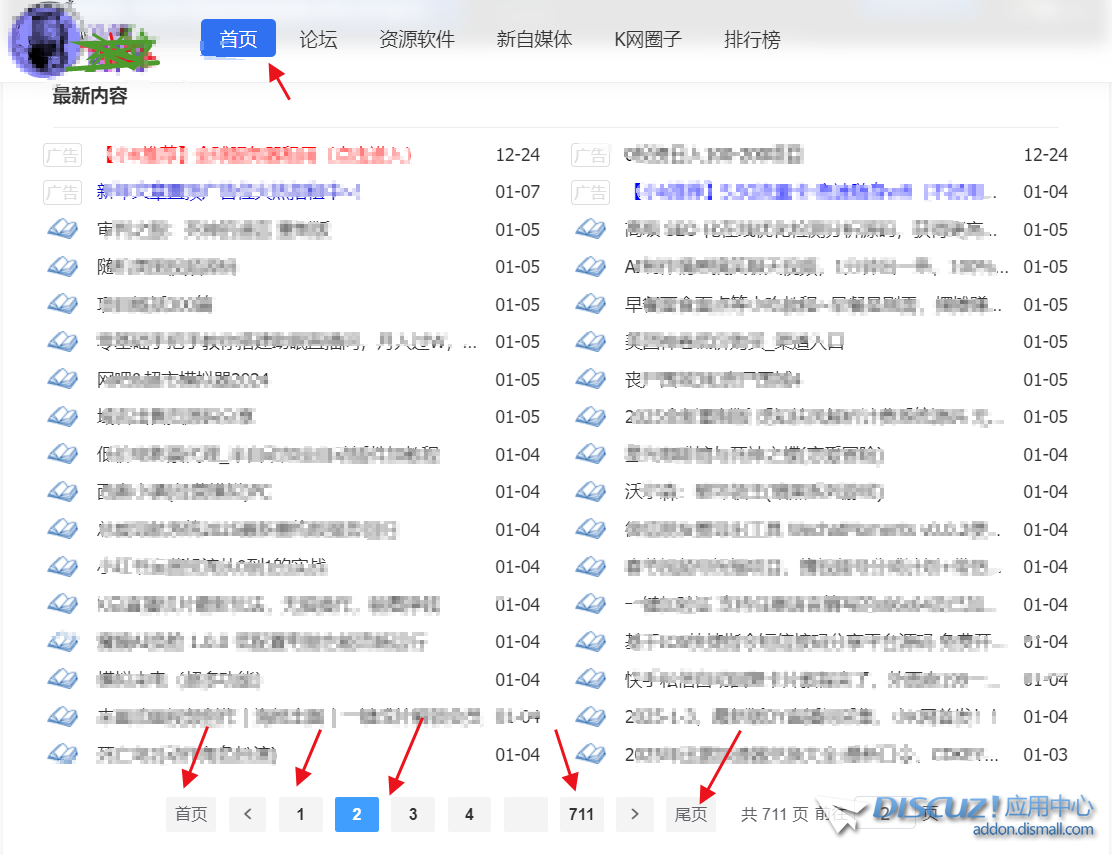
Task: Click the site logo avatar in header
Action: 42,42
